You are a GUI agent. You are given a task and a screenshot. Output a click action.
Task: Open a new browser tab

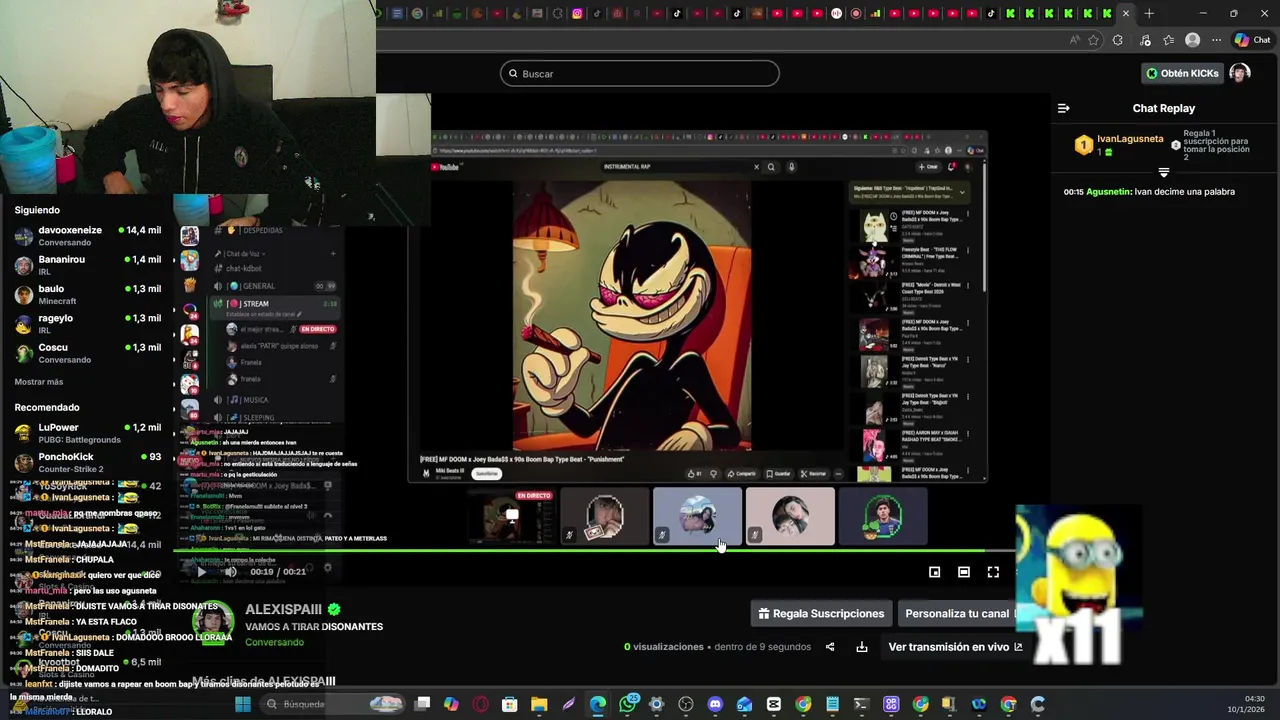1149,13
